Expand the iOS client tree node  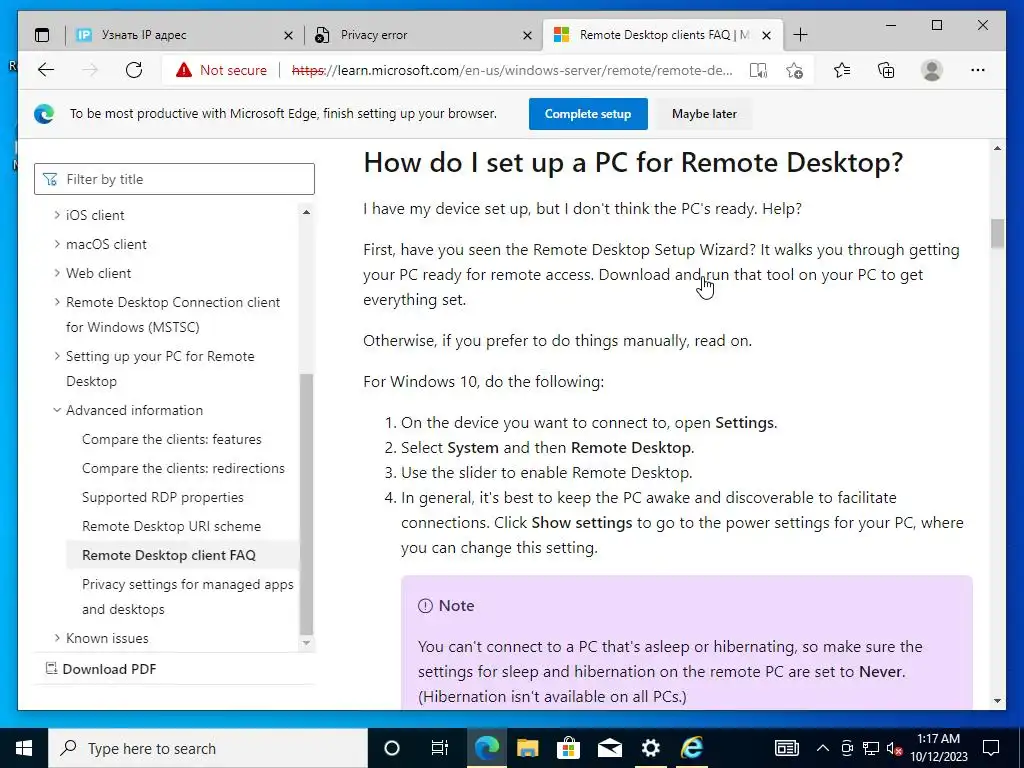coord(57,215)
